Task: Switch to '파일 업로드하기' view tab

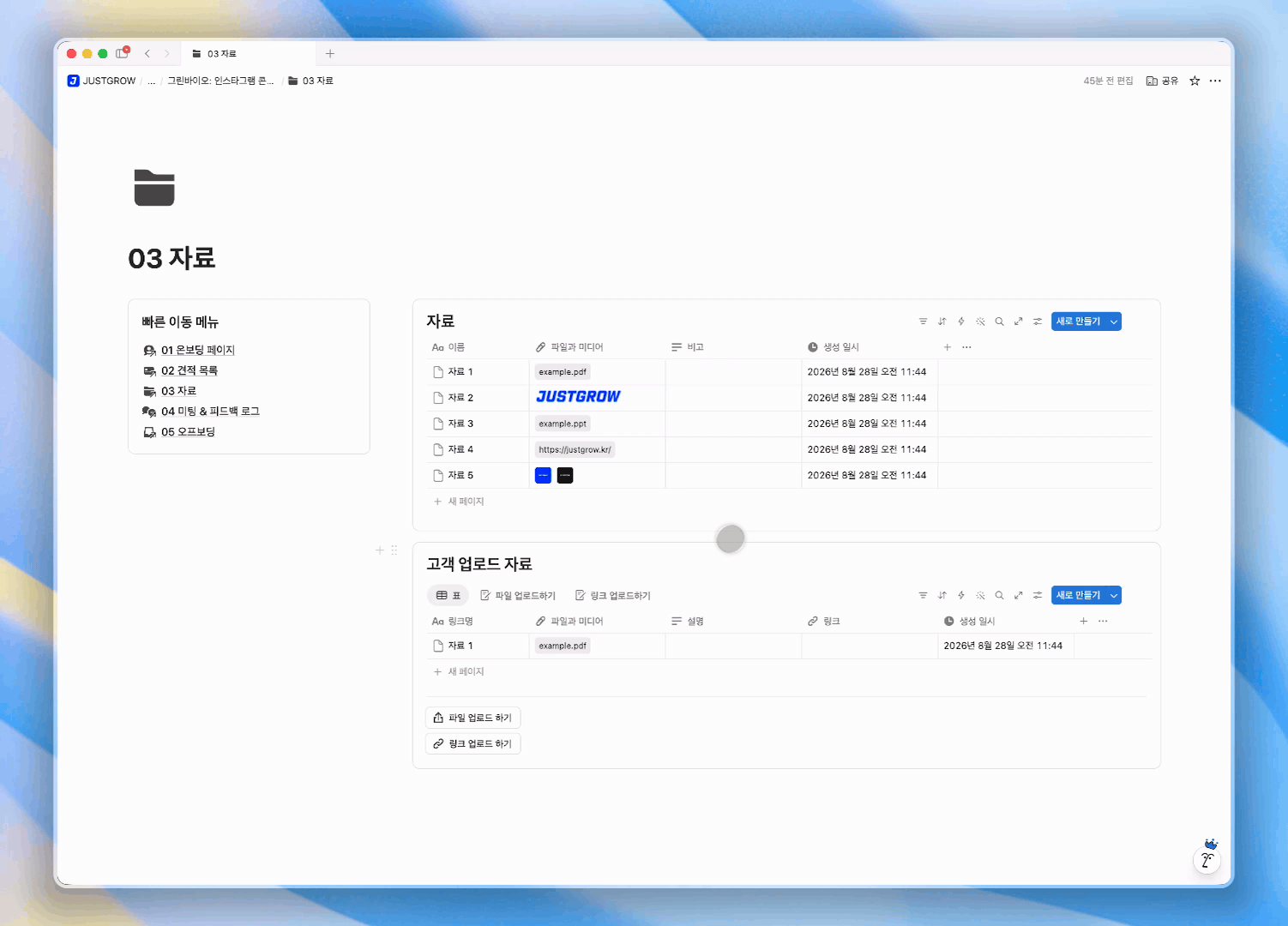Action: [518, 595]
